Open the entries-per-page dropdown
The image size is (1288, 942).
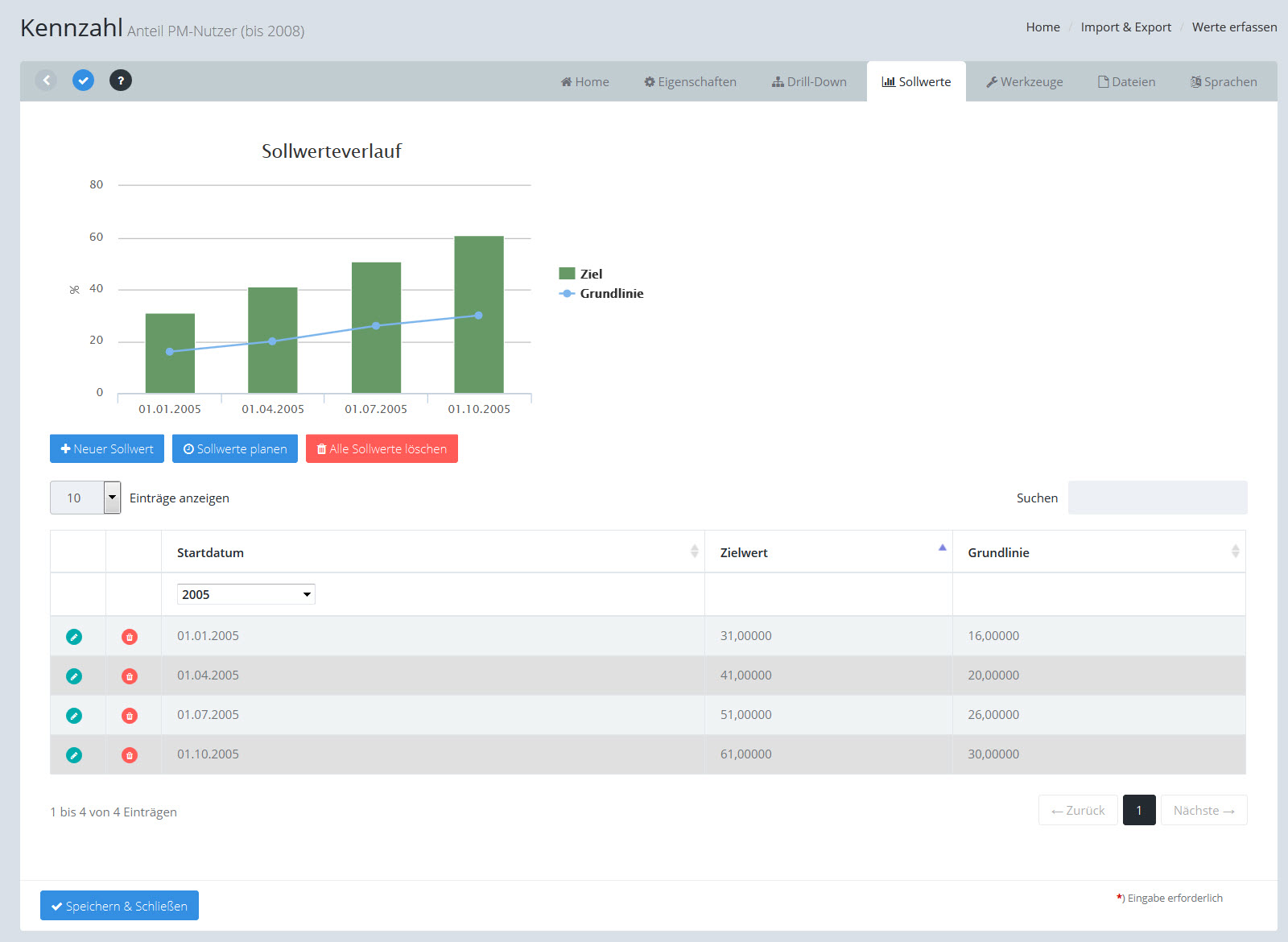[x=85, y=498]
